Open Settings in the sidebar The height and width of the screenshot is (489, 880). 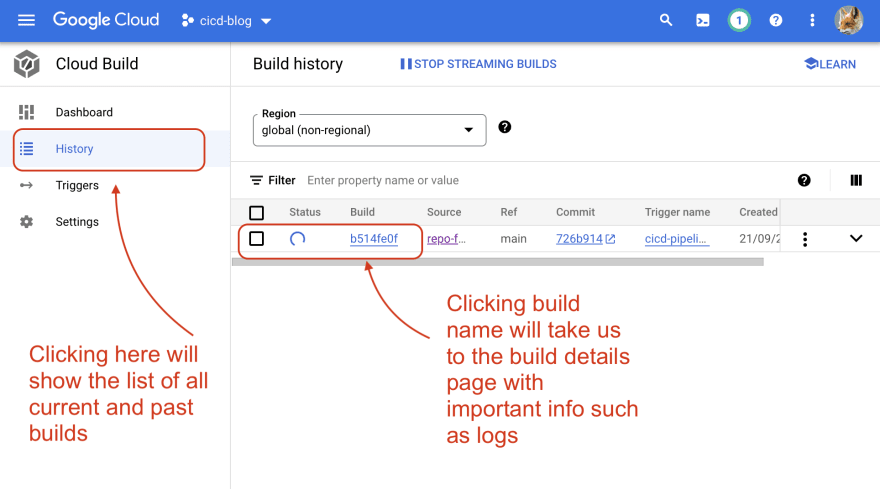[77, 222]
